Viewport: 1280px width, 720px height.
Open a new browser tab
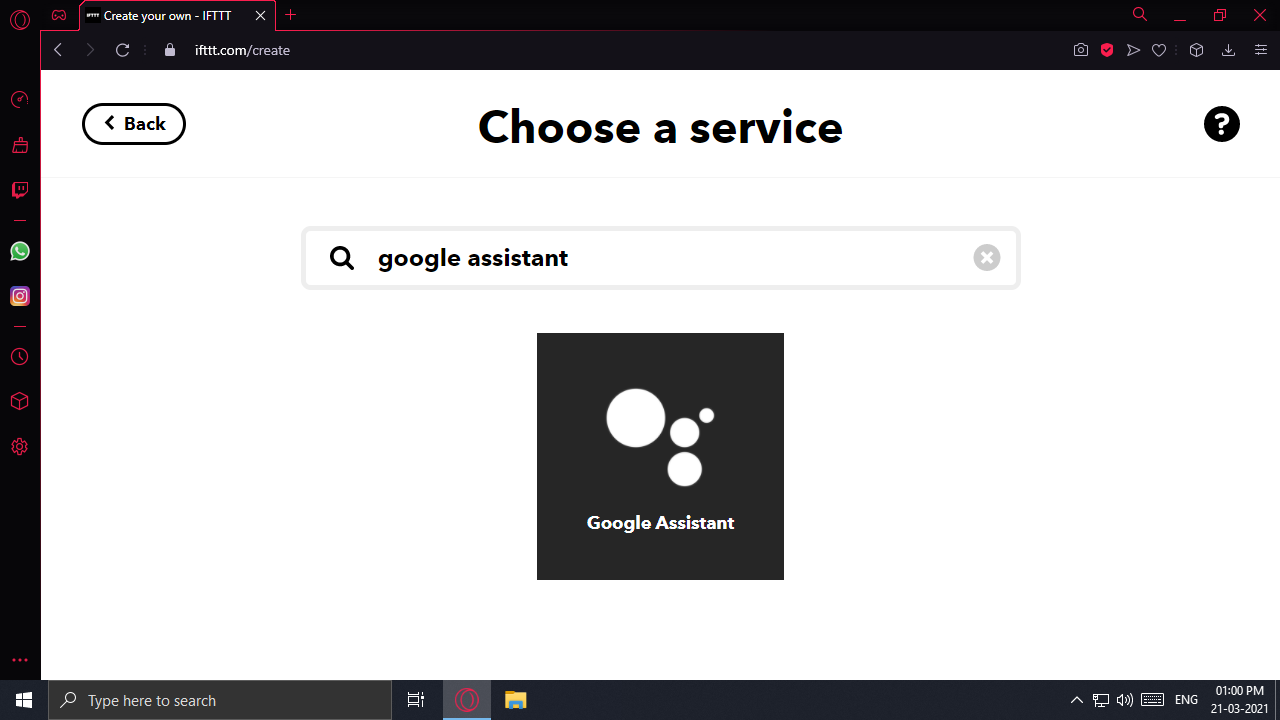[290, 16]
